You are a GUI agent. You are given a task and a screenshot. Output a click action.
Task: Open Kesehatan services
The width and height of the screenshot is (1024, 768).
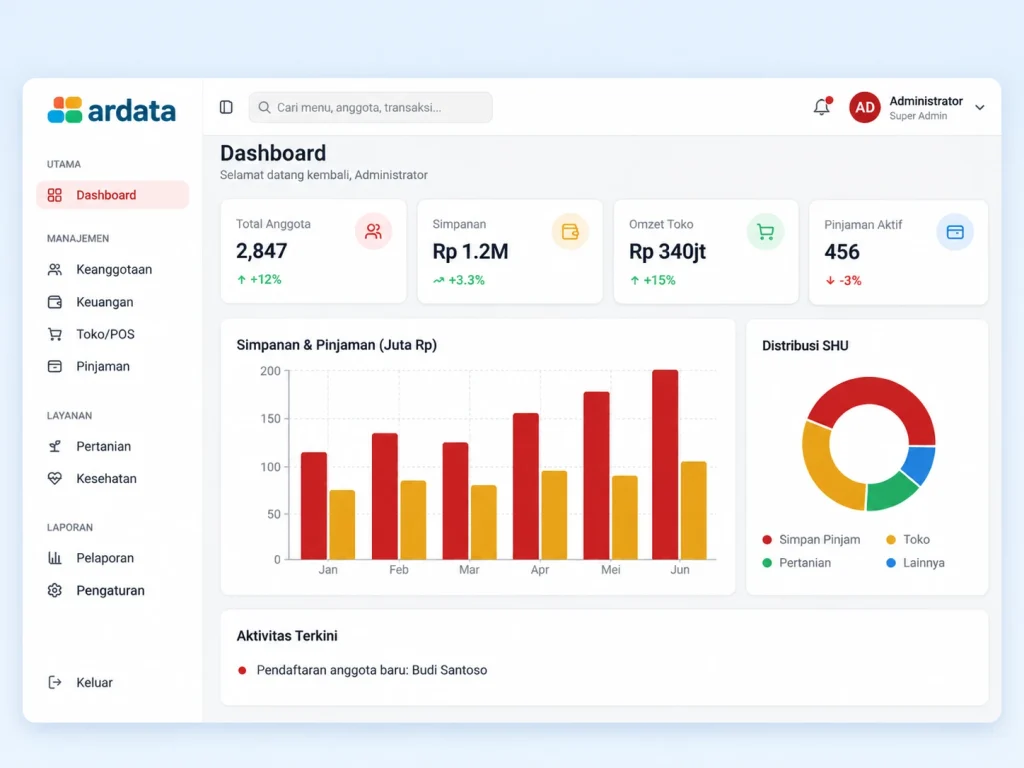(112, 478)
